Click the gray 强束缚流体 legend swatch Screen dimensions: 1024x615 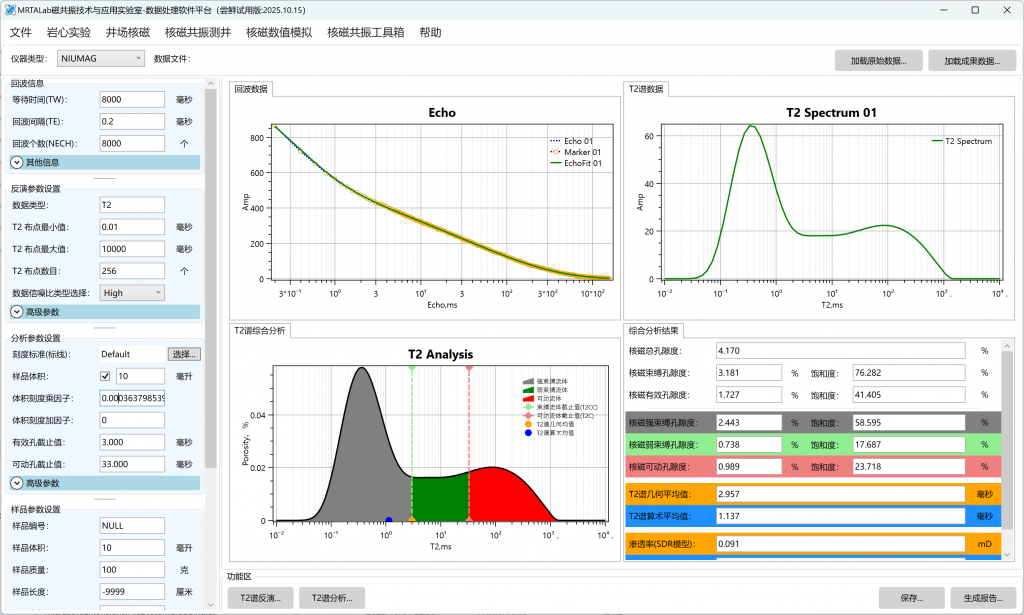[x=527, y=382]
